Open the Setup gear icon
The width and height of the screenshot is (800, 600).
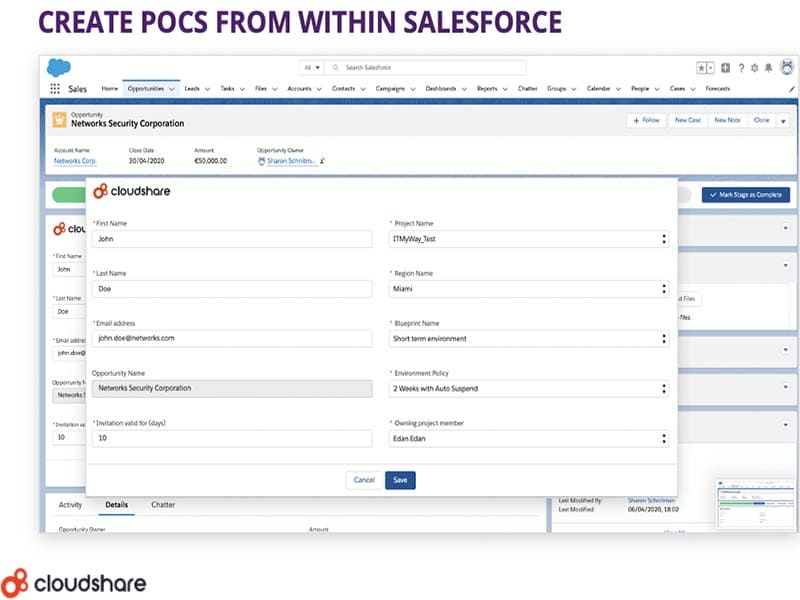point(753,67)
